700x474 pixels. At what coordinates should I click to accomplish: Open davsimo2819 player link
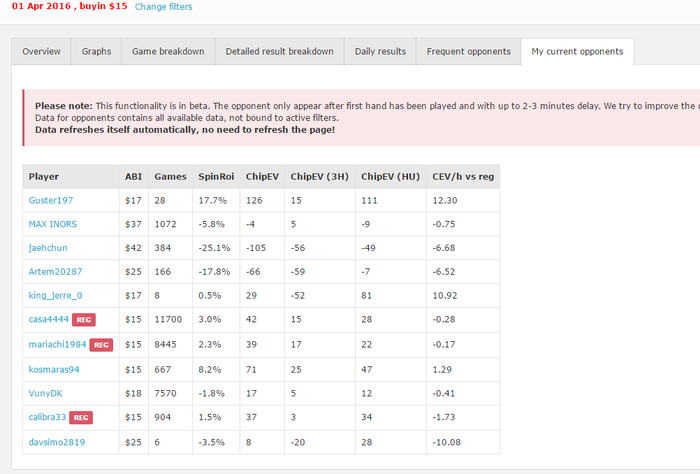point(57,442)
